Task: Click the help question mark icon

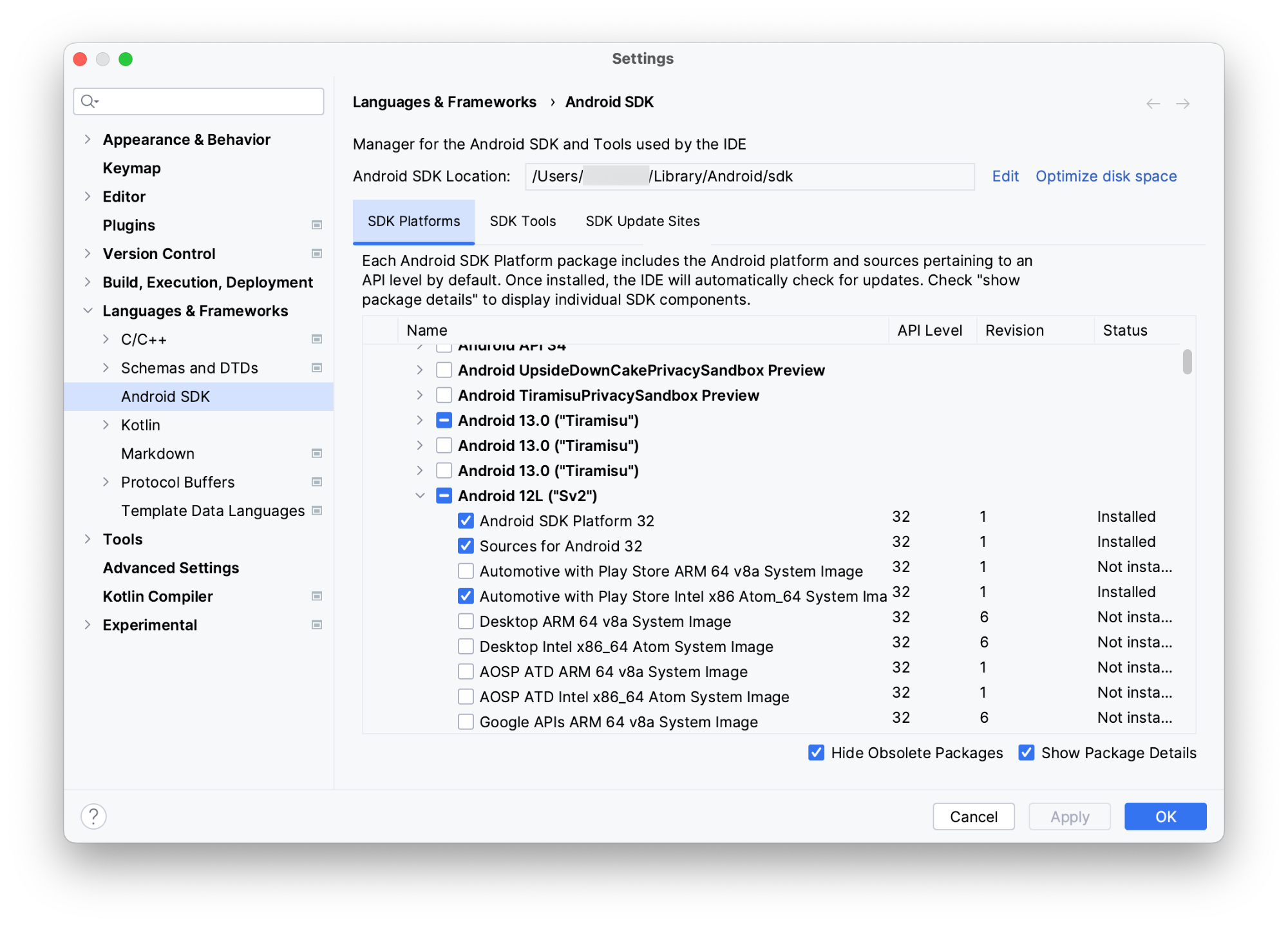Action: (94, 816)
